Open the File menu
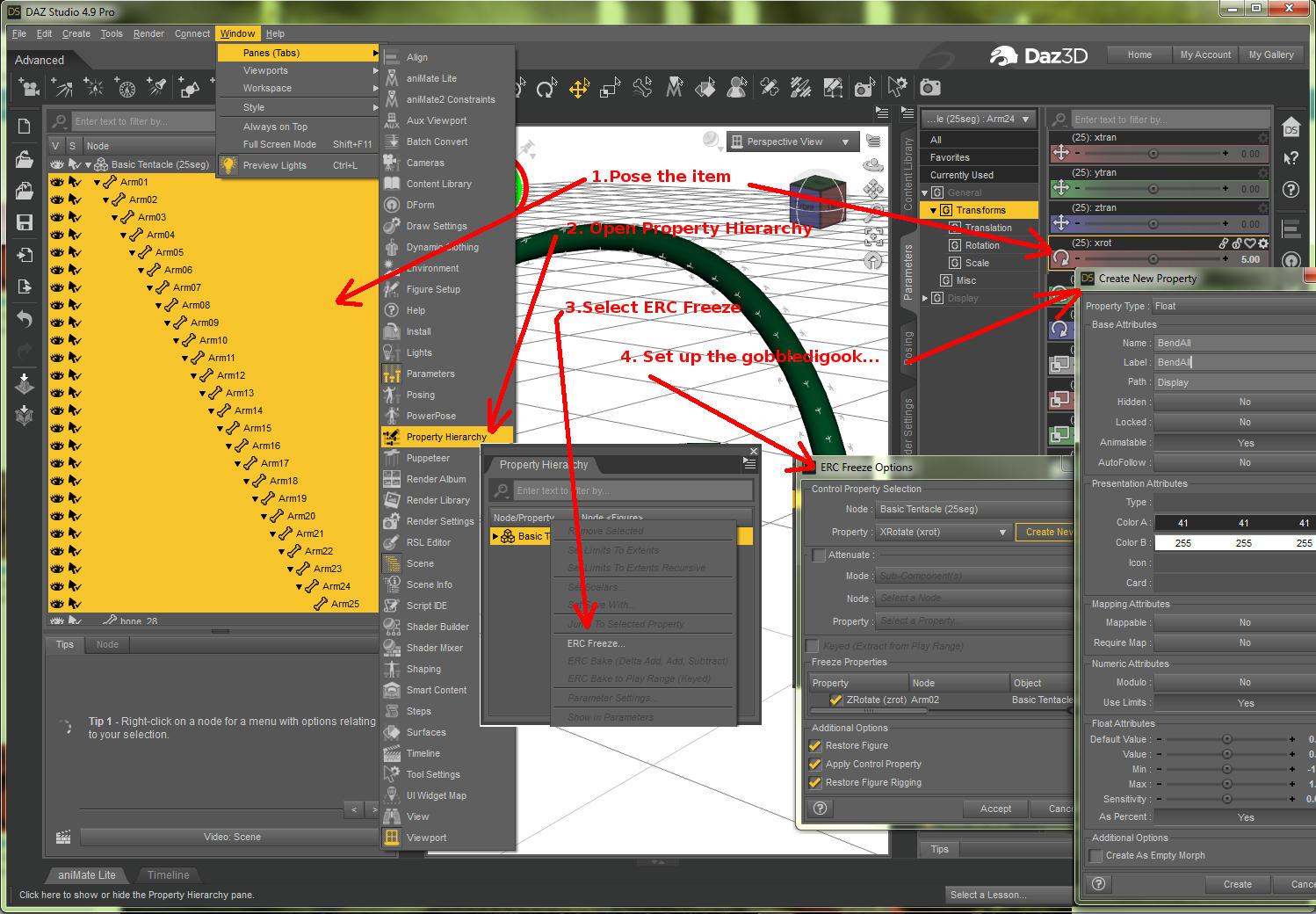 pyautogui.click(x=18, y=33)
